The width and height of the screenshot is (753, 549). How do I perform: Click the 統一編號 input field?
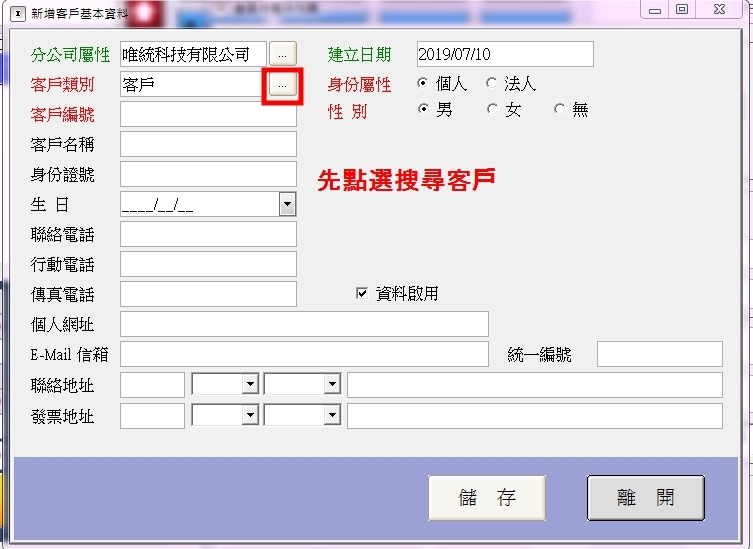tap(659, 354)
